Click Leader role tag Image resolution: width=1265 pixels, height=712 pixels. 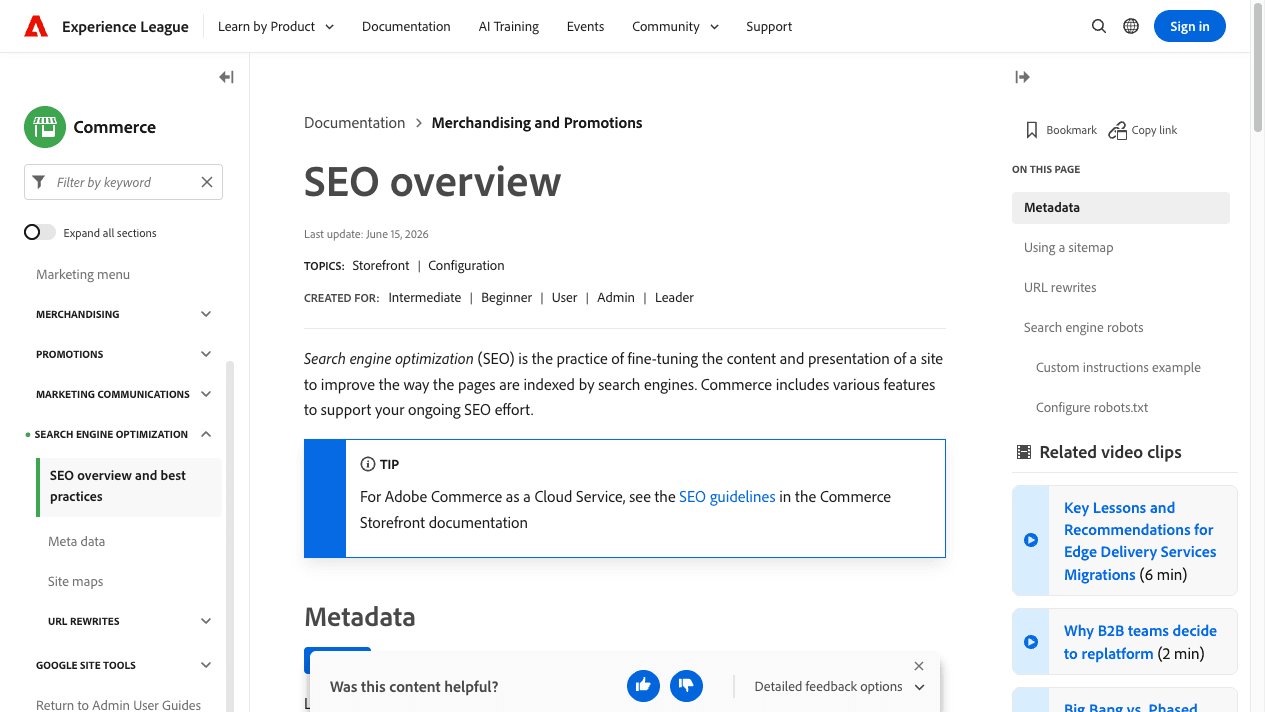tap(674, 297)
